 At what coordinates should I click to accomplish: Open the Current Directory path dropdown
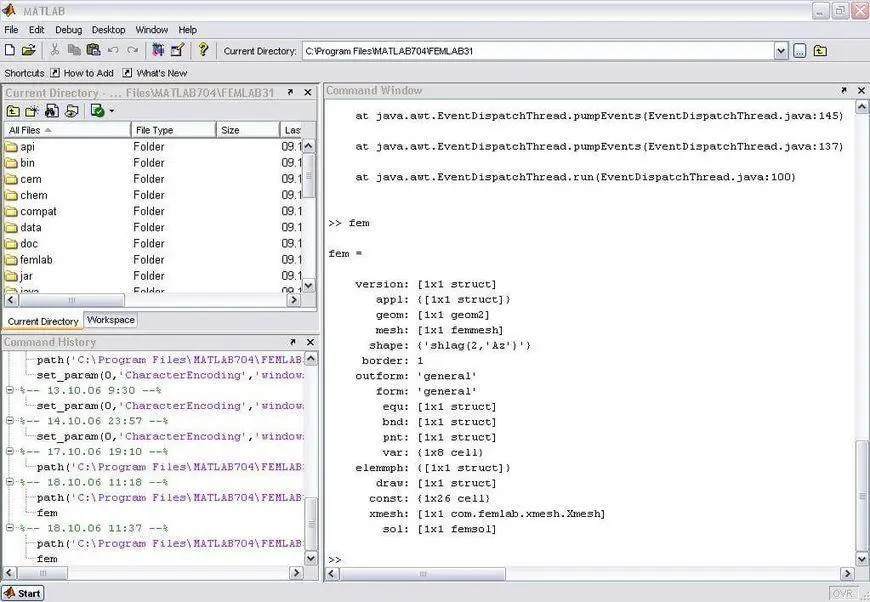tap(781, 51)
